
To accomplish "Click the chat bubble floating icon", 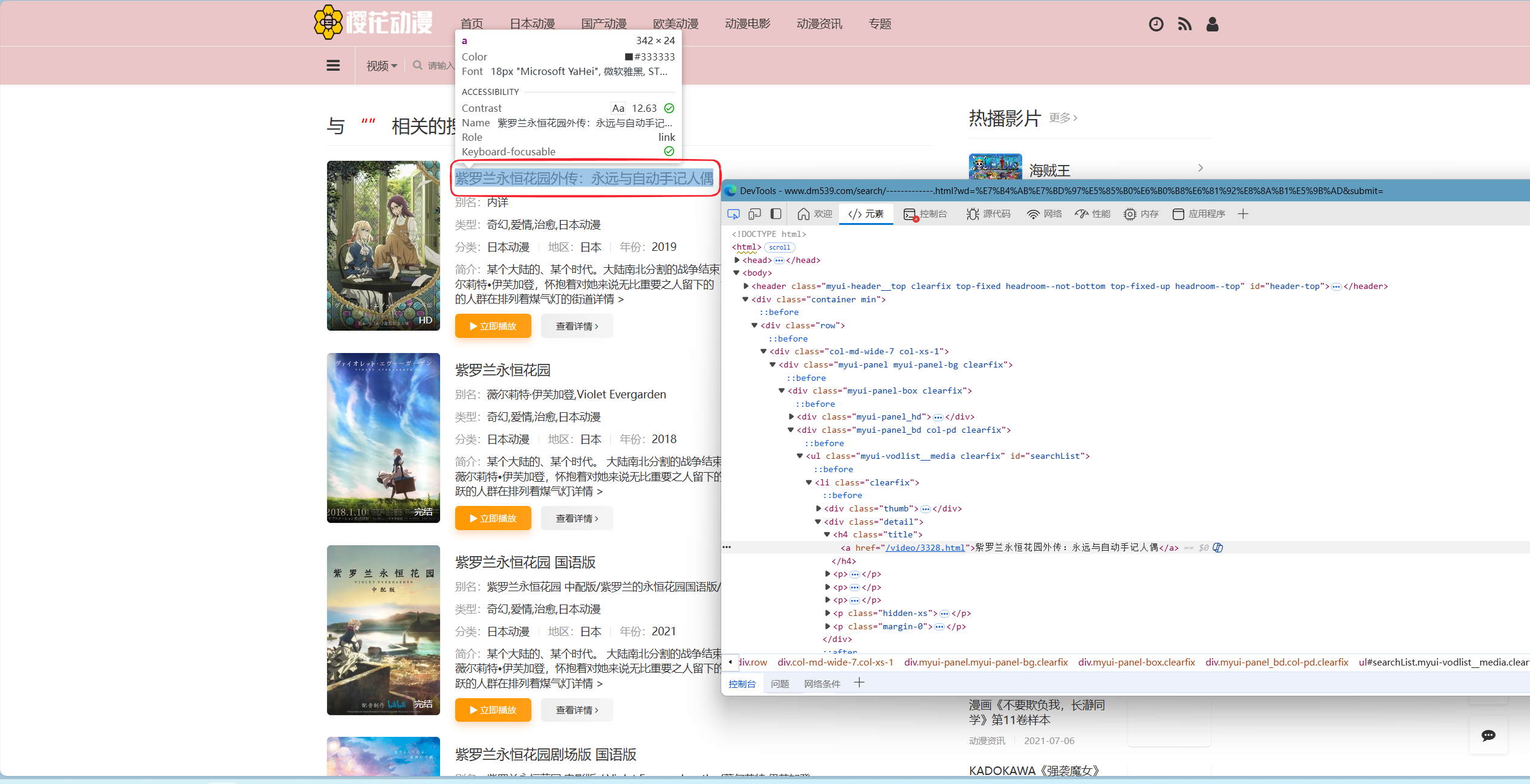I will coord(1488,735).
